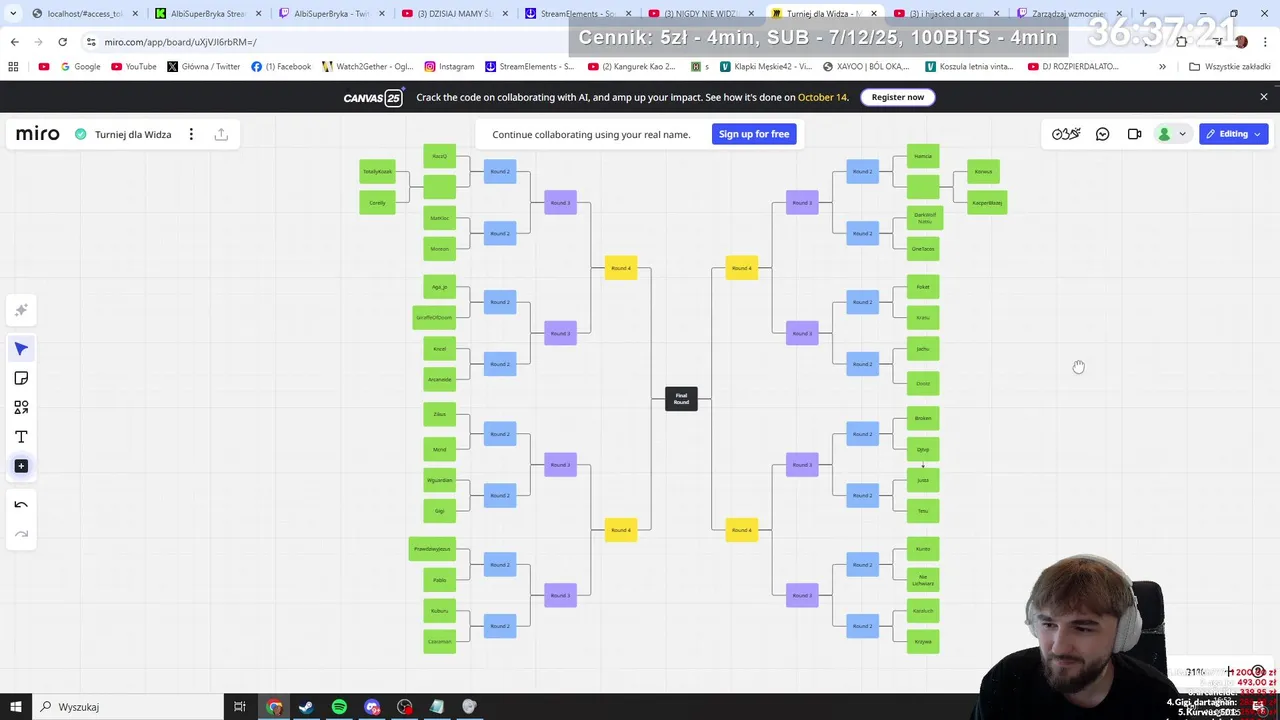This screenshot has height=720, width=1280.
Task: Export board with upload icon
Action: [x=221, y=134]
